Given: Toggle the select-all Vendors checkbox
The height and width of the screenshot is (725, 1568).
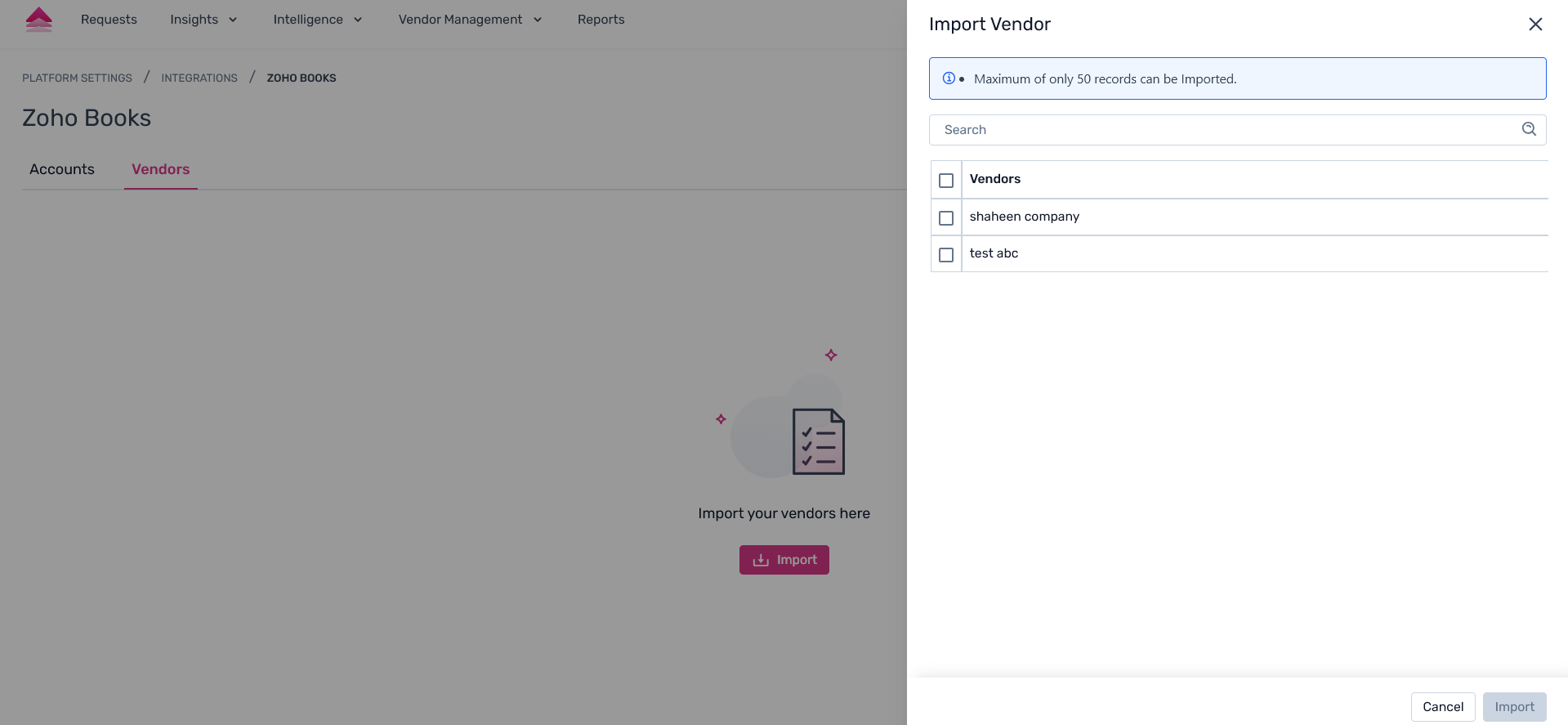Looking at the screenshot, I should [x=946, y=181].
